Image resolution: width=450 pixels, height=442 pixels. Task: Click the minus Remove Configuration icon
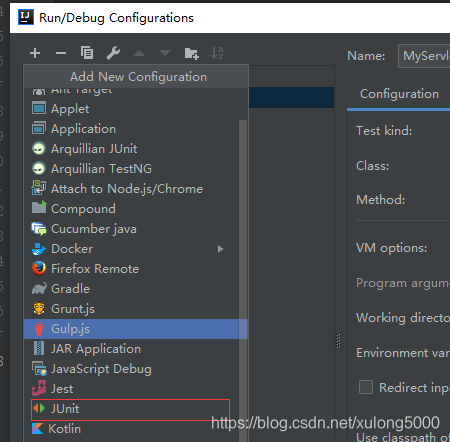click(x=61, y=53)
